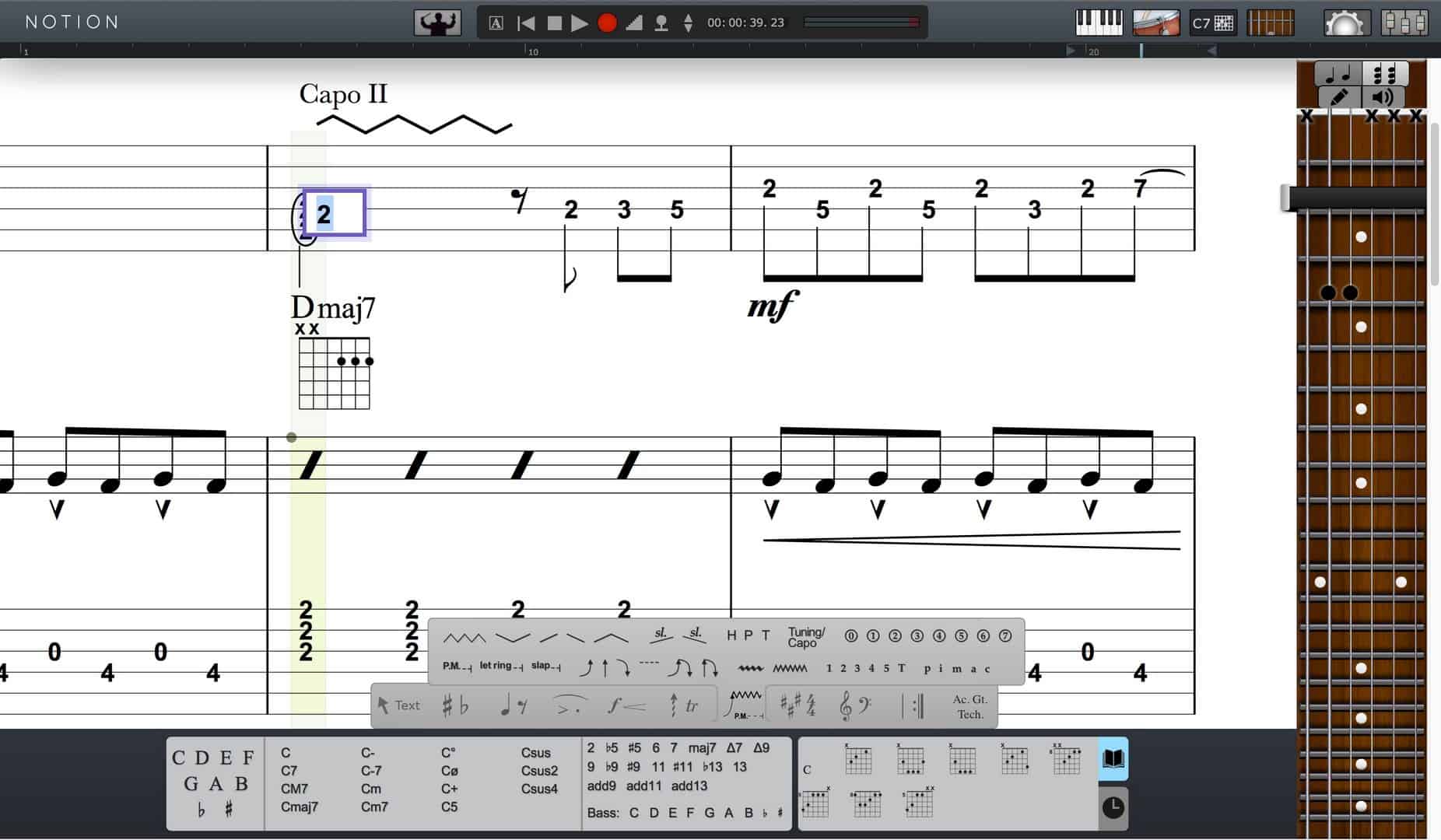Switch to the recent chords clock tab
The image size is (1441, 840).
click(1113, 807)
